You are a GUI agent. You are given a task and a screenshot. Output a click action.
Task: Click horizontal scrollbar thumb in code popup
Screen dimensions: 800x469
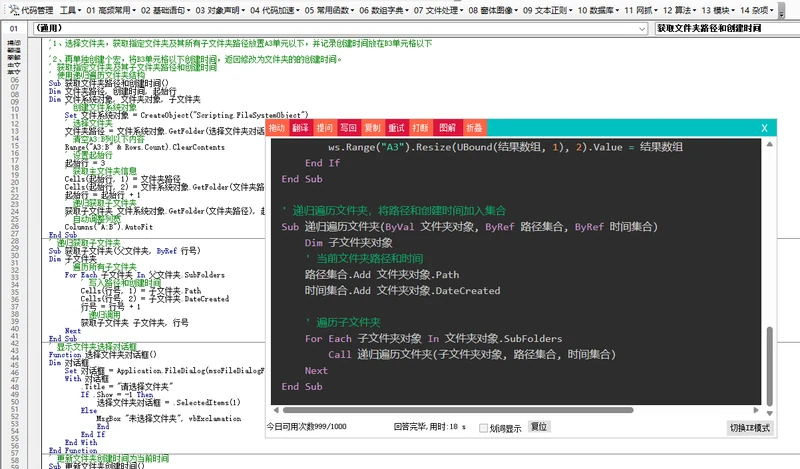click(458, 410)
